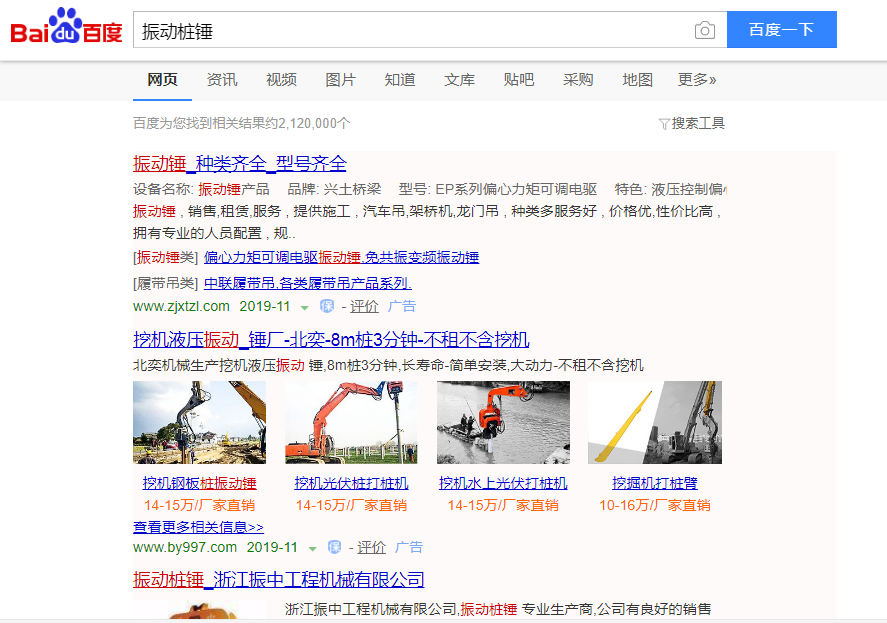Click the 百度一下 search button
This screenshot has height=623, width=887.
click(x=781, y=29)
